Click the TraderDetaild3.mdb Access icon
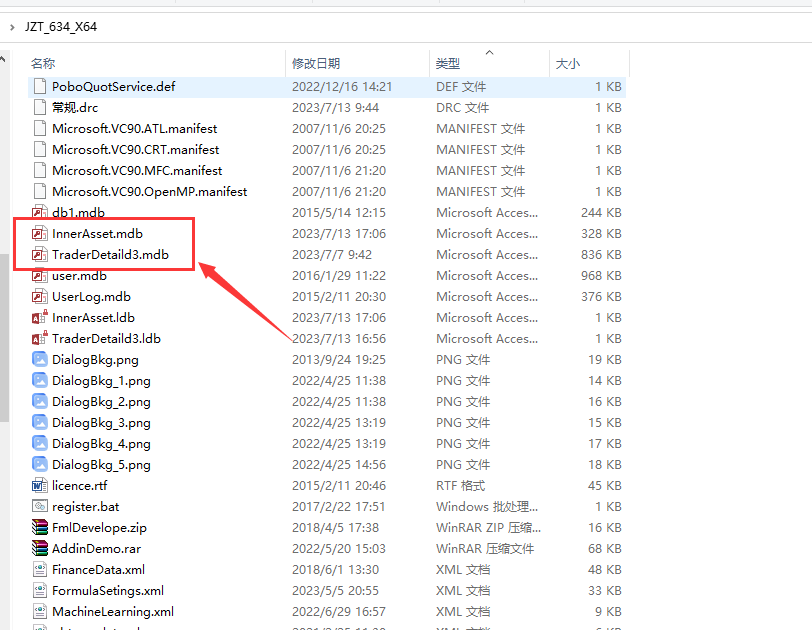This screenshot has width=812, height=630. click(40, 255)
